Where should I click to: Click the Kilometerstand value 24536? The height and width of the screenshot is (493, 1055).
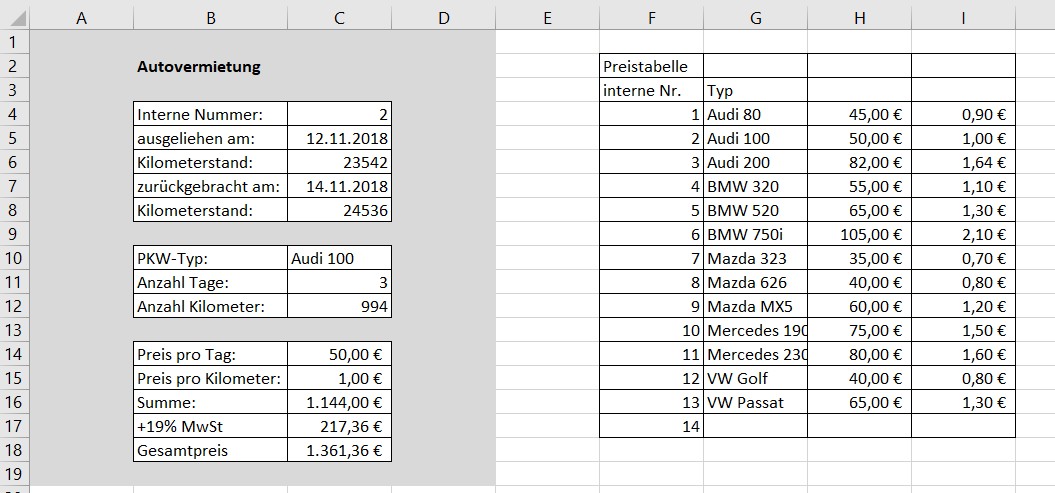[339, 210]
